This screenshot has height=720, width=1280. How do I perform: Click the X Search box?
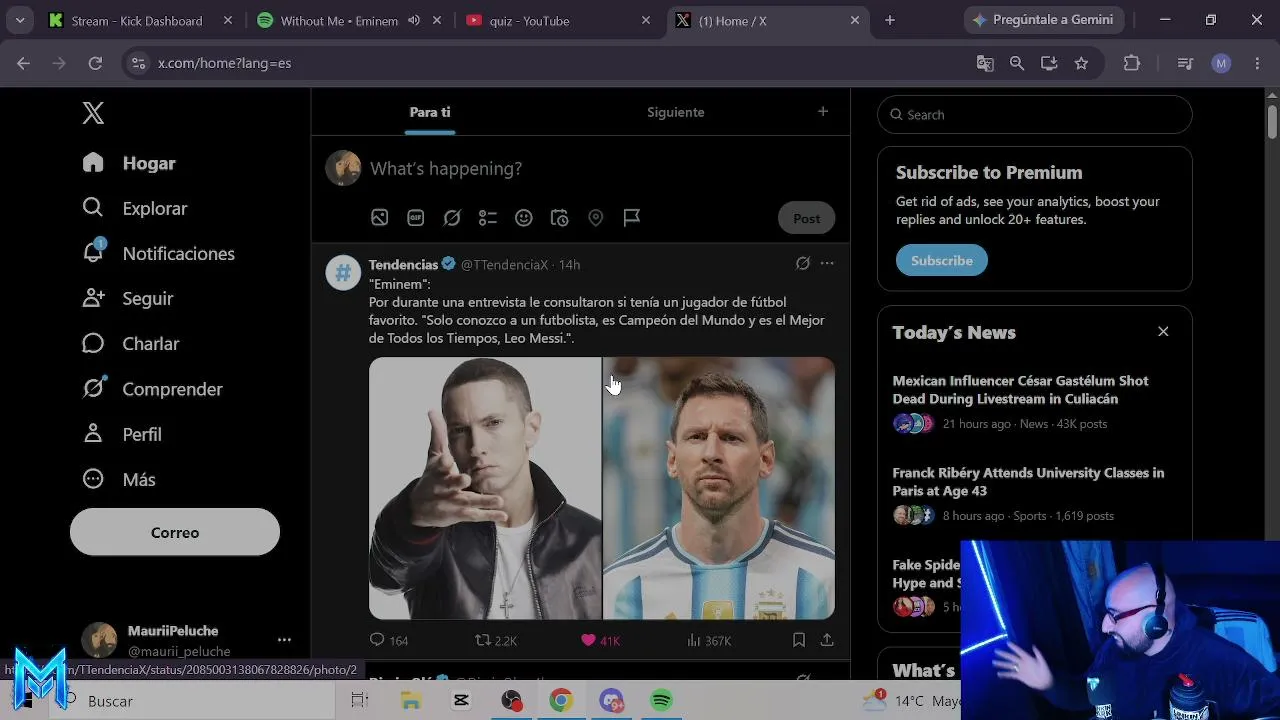pyautogui.click(x=1035, y=115)
